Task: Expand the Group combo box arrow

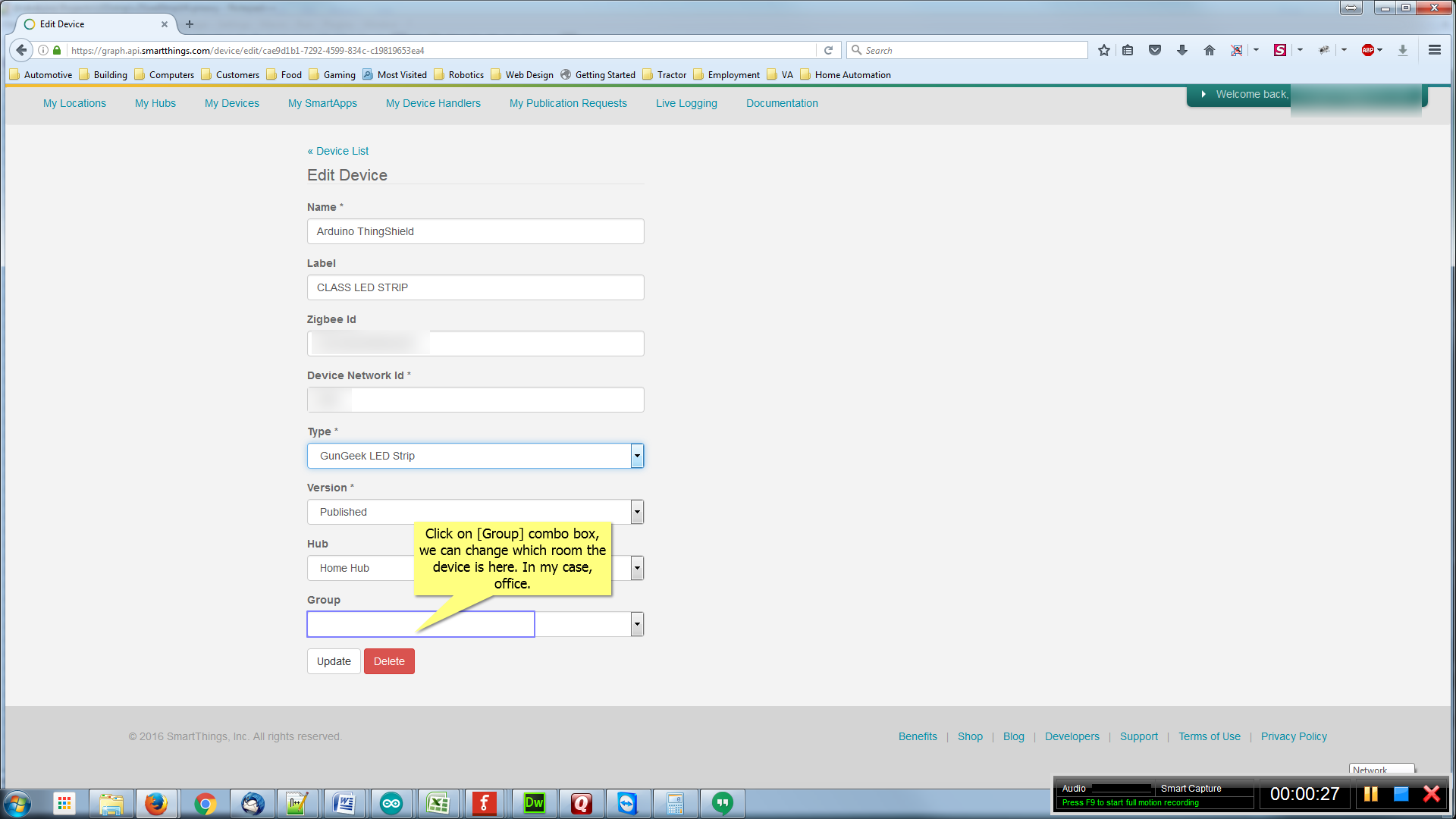Action: click(x=637, y=624)
